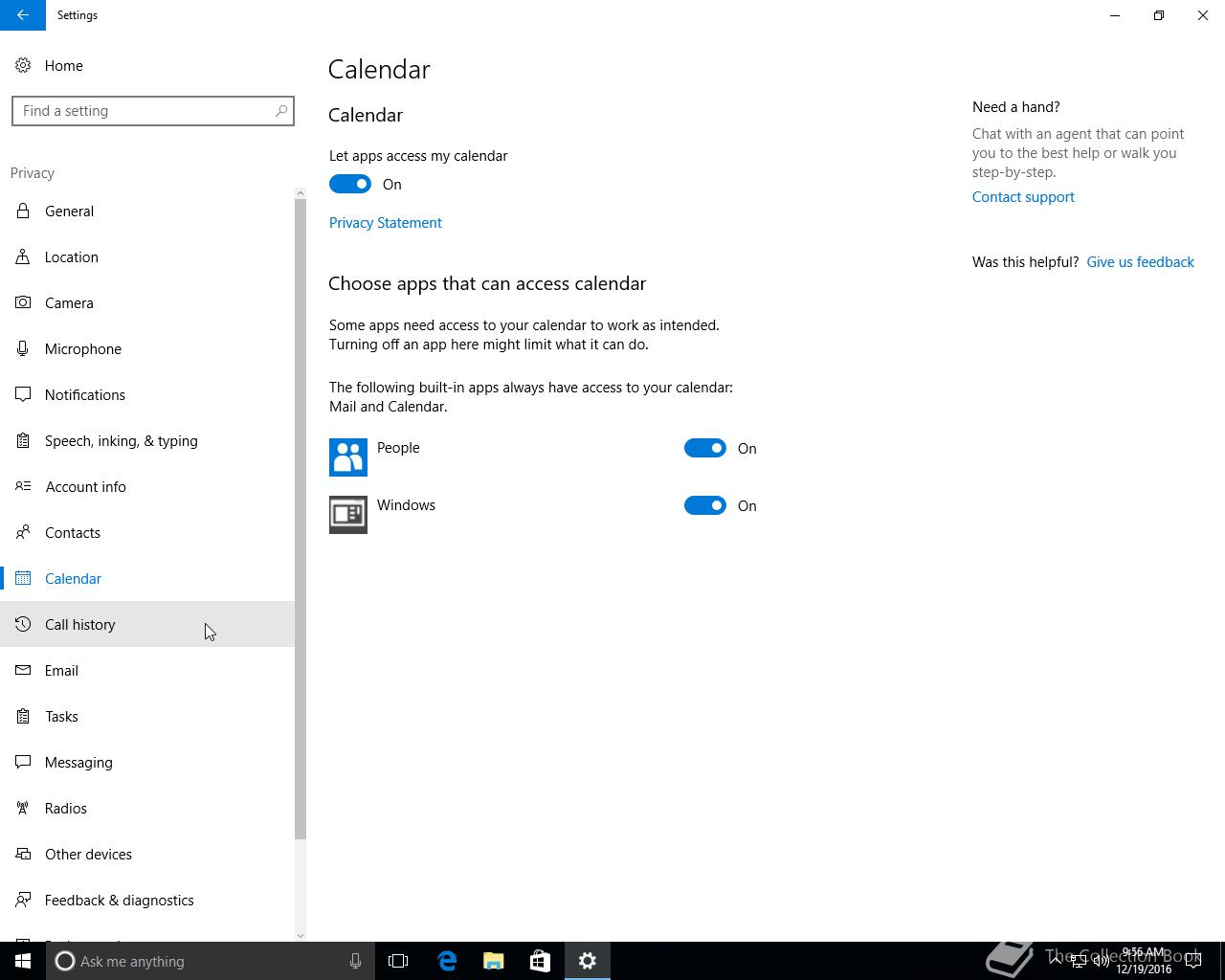Open Email privacy settings

[147, 670]
